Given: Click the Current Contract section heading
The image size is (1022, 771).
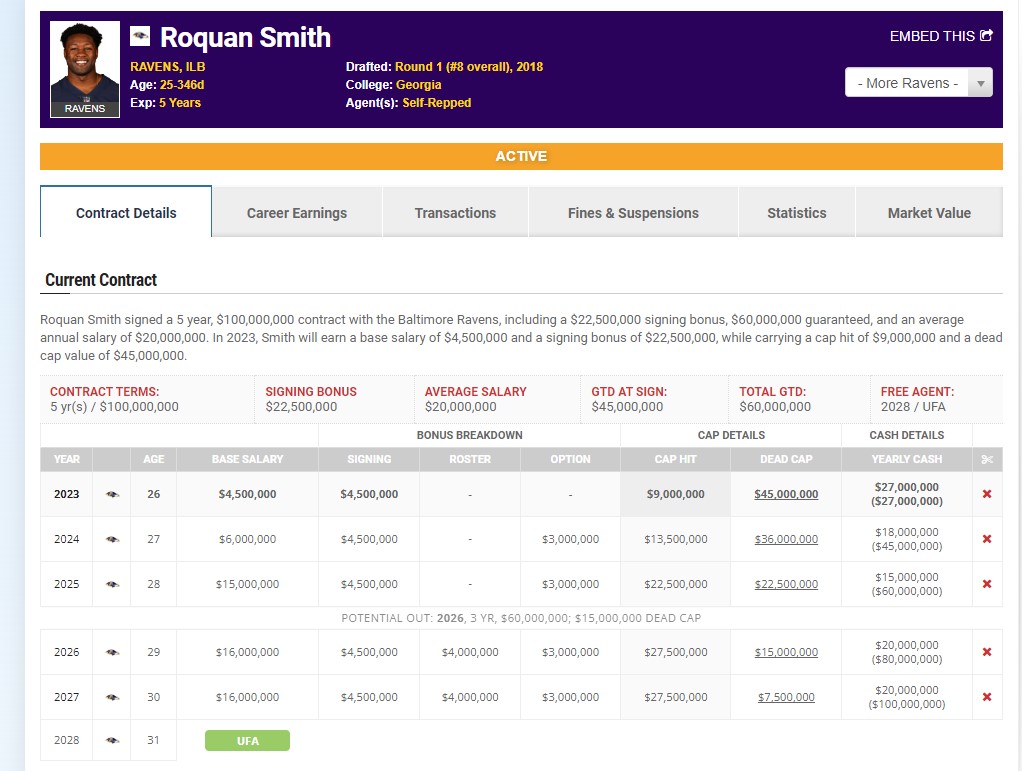Looking at the screenshot, I should (101, 280).
